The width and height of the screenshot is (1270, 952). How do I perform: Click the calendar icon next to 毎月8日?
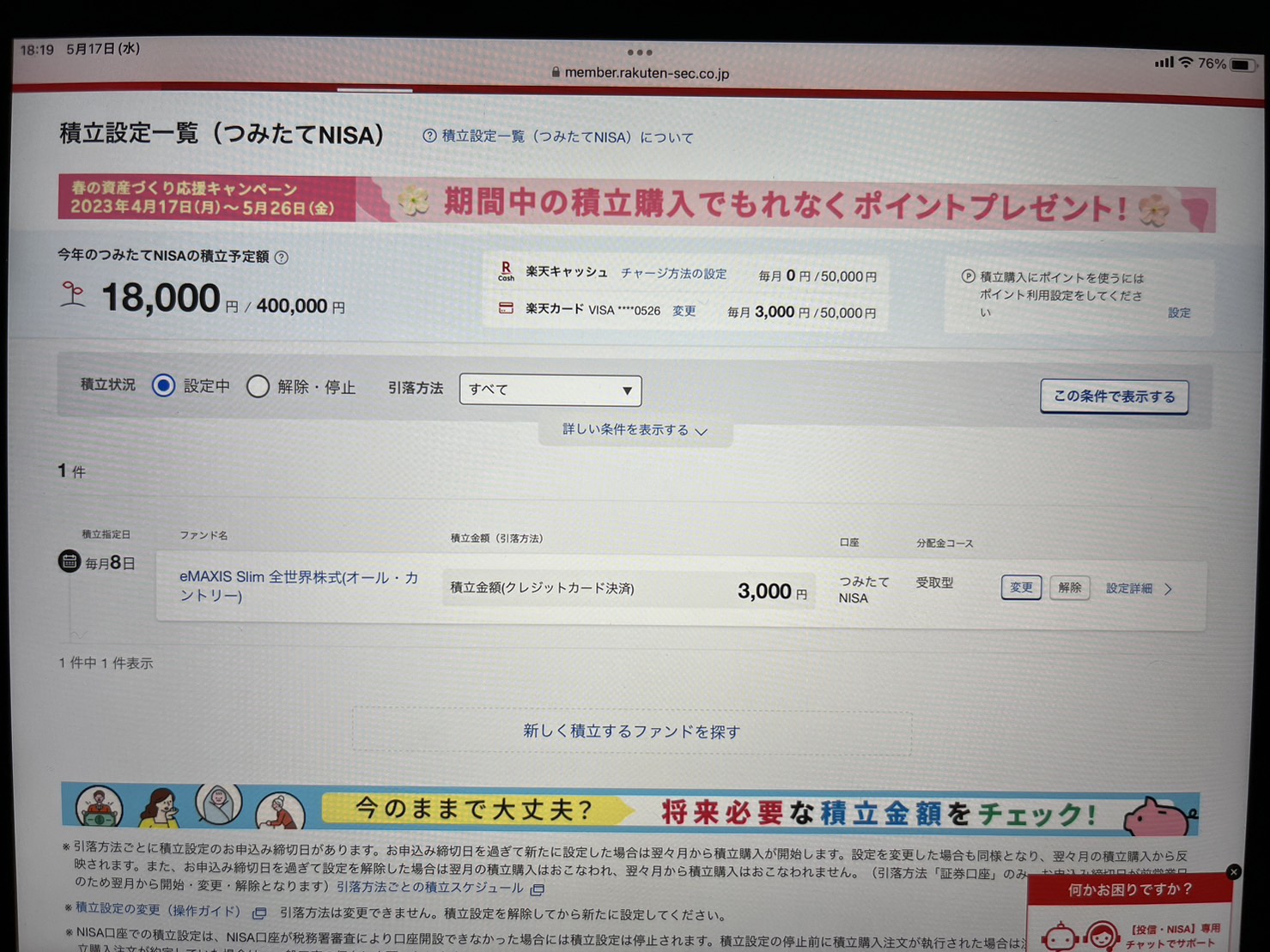click(x=69, y=561)
